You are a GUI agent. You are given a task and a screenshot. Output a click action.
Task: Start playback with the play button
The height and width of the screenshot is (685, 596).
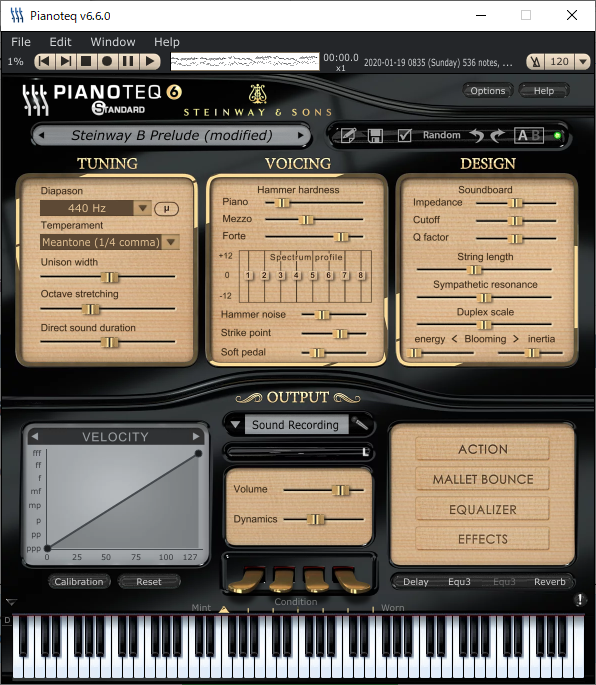click(149, 62)
